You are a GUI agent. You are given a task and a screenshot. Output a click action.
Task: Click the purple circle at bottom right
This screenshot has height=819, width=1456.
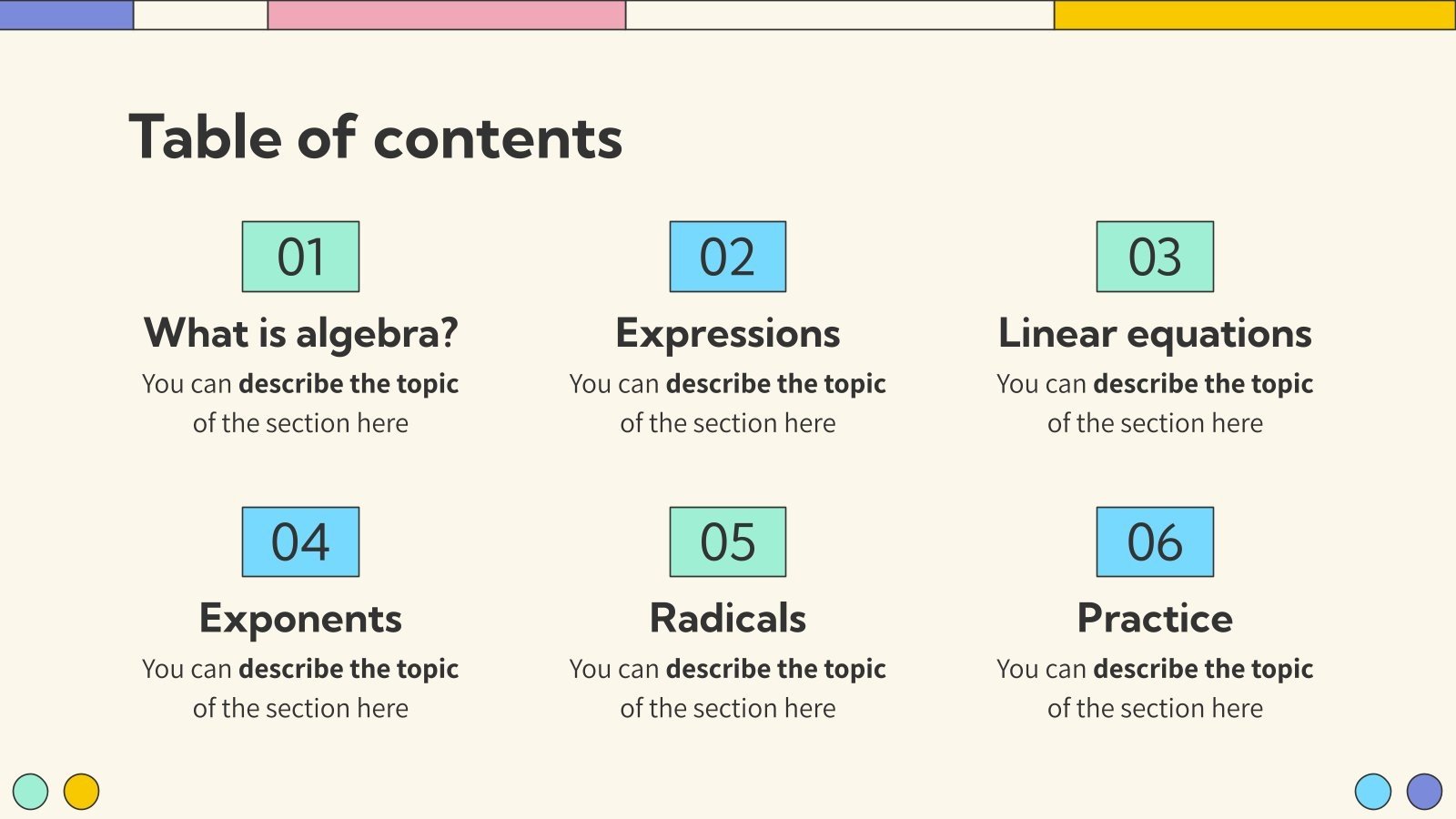(x=1424, y=792)
